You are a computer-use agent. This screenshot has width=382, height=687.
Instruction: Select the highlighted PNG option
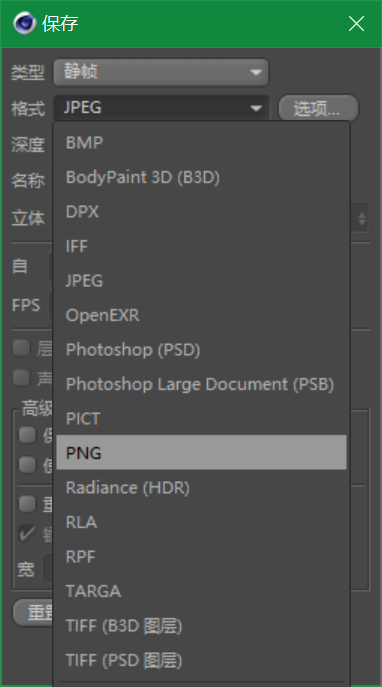coord(201,453)
